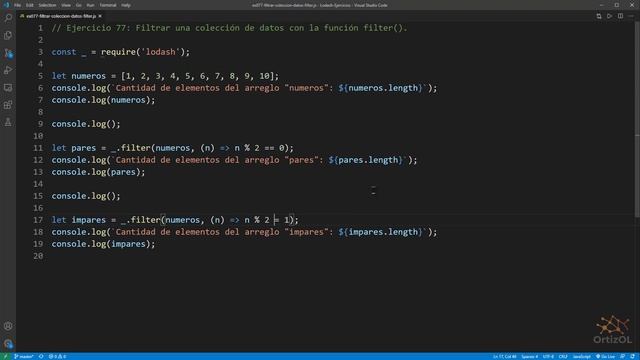Change file encoding UTF-8
The height and width of the screenshot is (360, 640).
pyautogui.click(x=548, y=356)
